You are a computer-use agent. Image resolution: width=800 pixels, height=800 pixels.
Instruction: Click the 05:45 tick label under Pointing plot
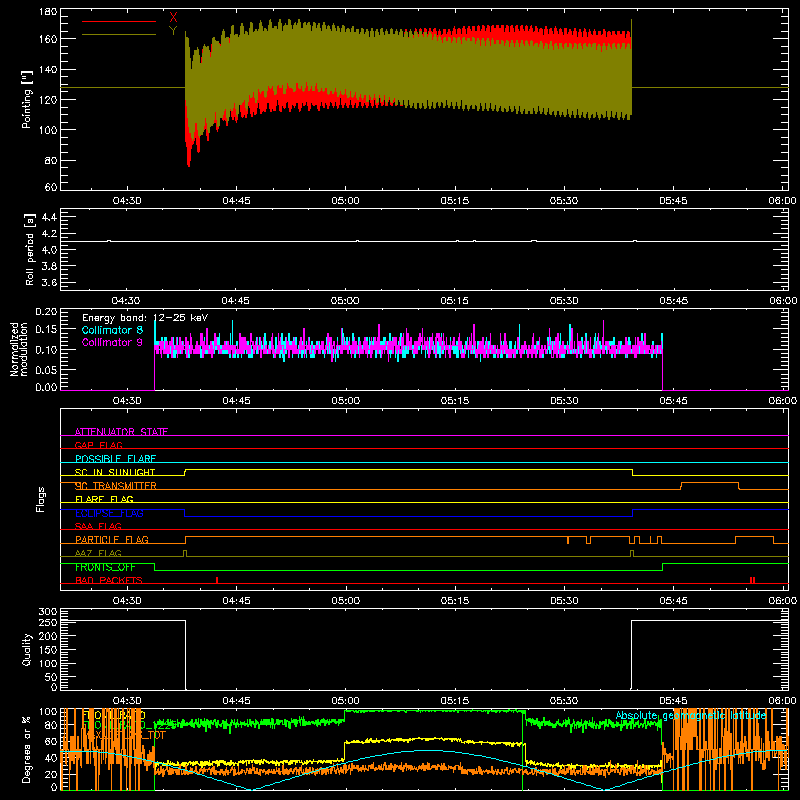pyautogui.click(x=673, y=201)
